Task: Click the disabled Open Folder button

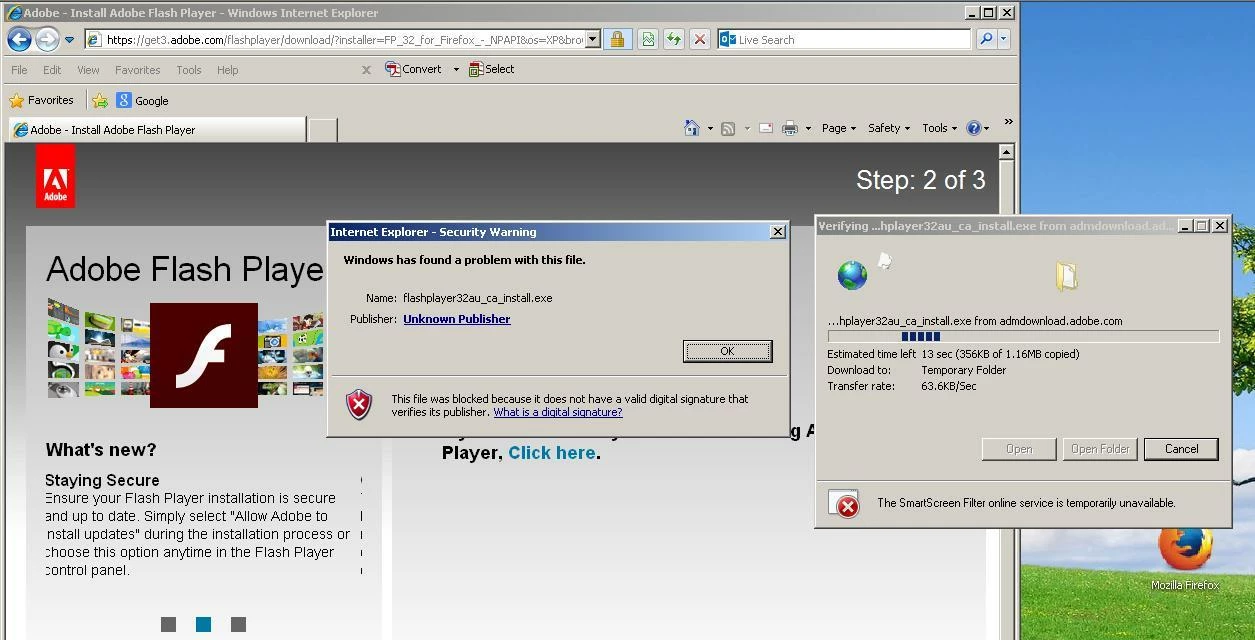Action: coord(1100,449)
